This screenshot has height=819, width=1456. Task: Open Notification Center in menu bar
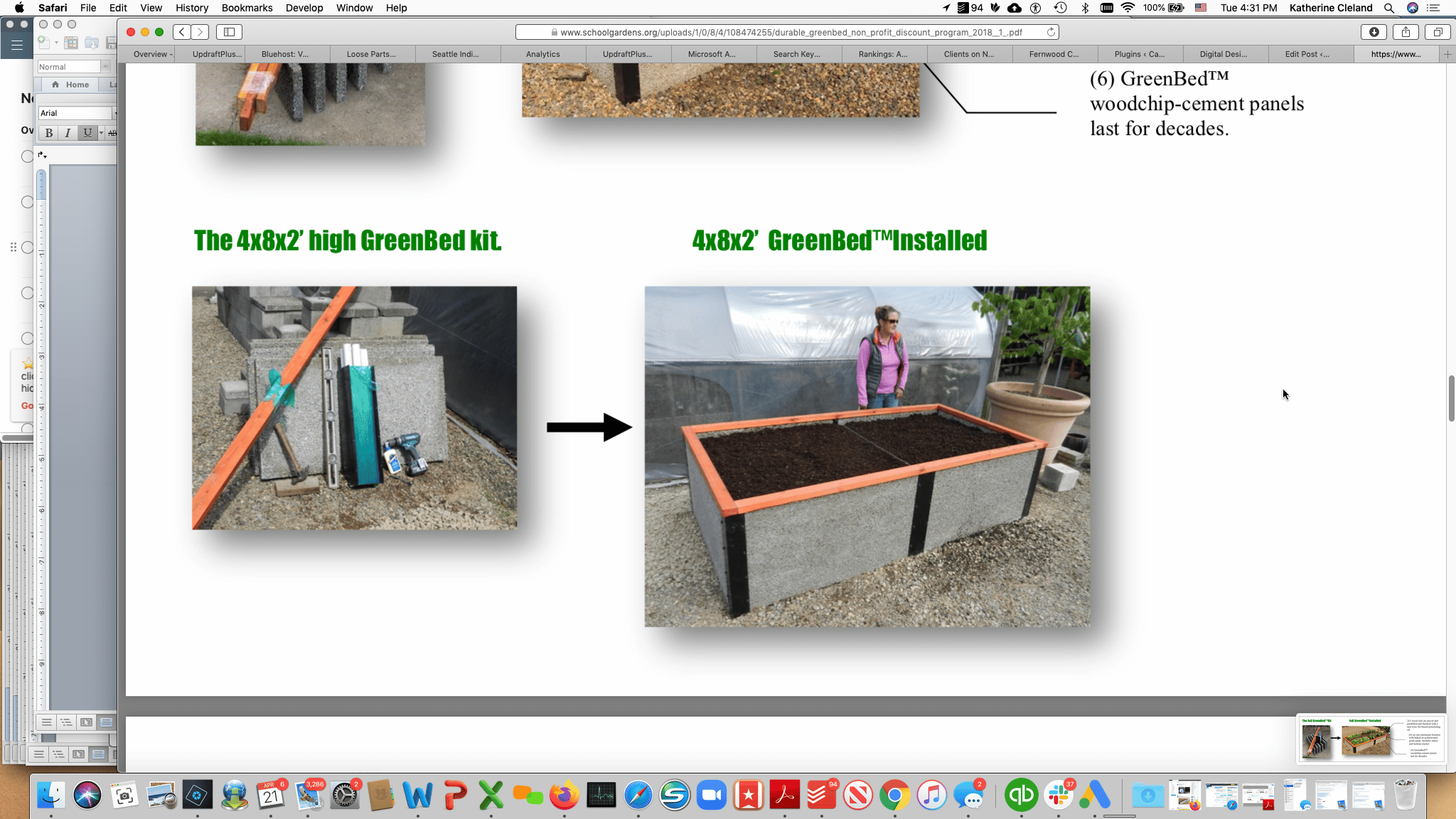click(x=1434, y=8)
